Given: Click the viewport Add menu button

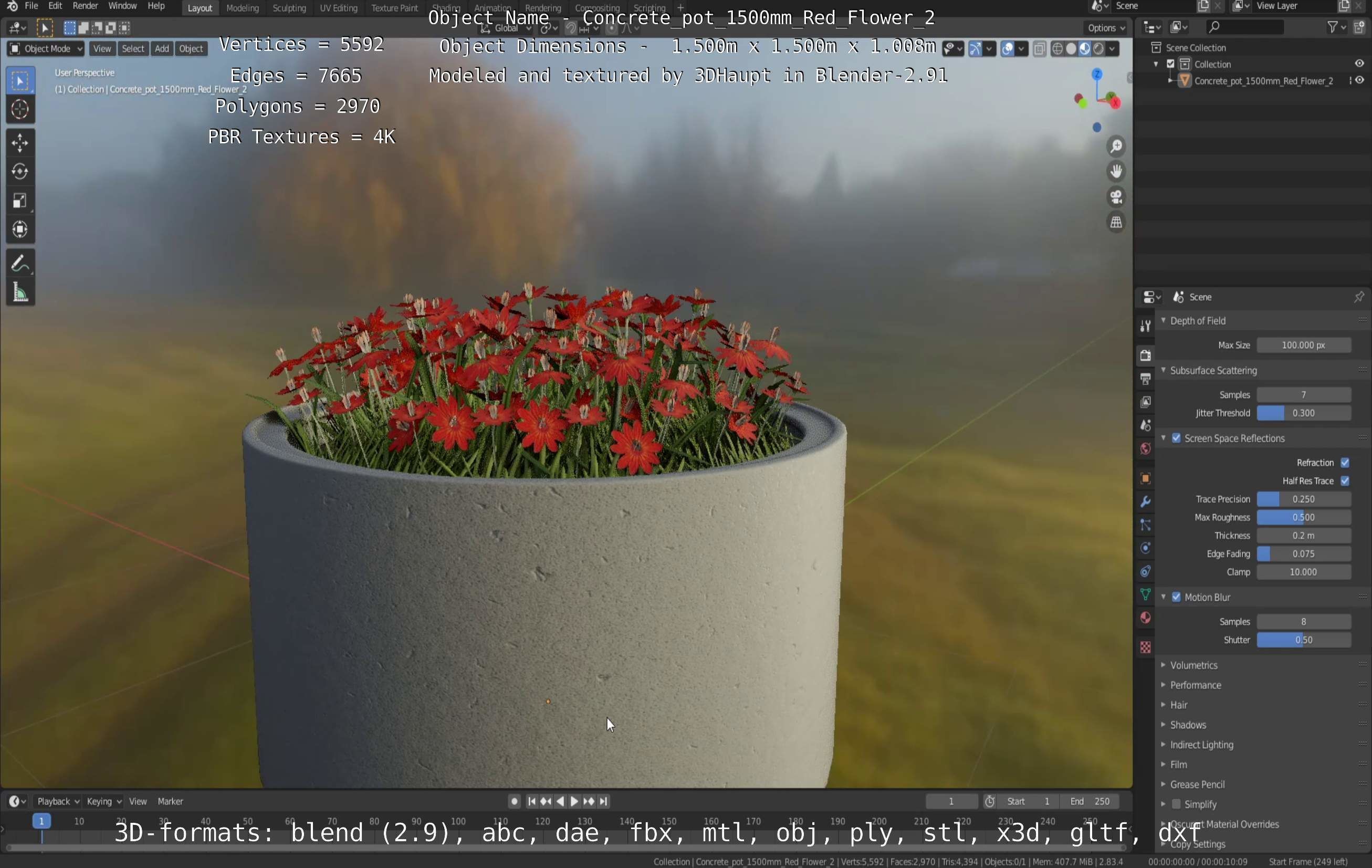Looking at the screenshot, I should point(162,49).
